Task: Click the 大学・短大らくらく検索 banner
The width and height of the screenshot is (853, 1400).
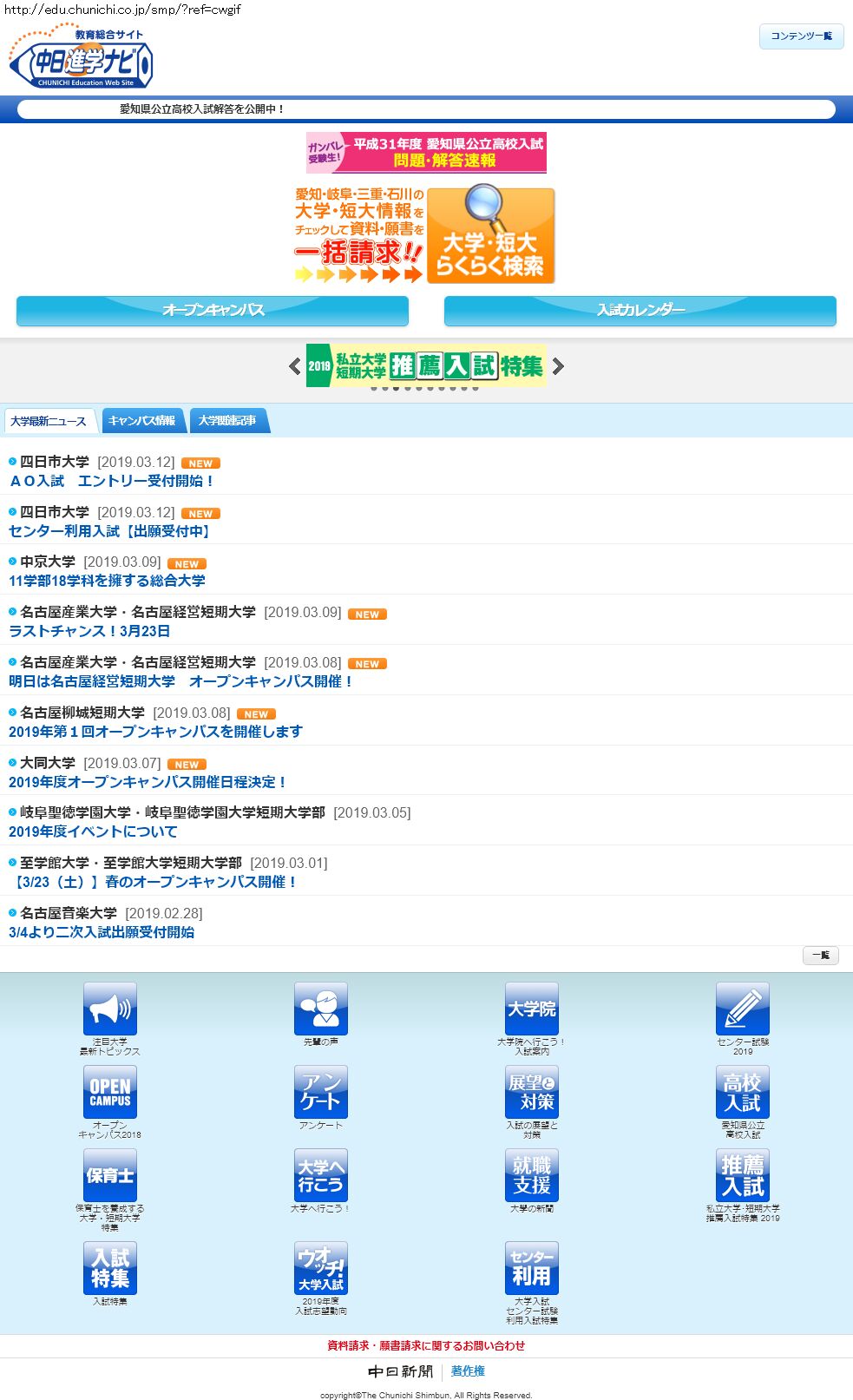Action: pyautogui.click(x=490, y=236)
